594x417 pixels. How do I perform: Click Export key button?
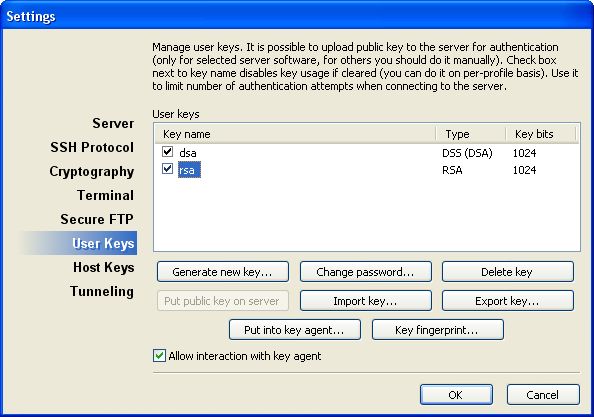(508, 301)
